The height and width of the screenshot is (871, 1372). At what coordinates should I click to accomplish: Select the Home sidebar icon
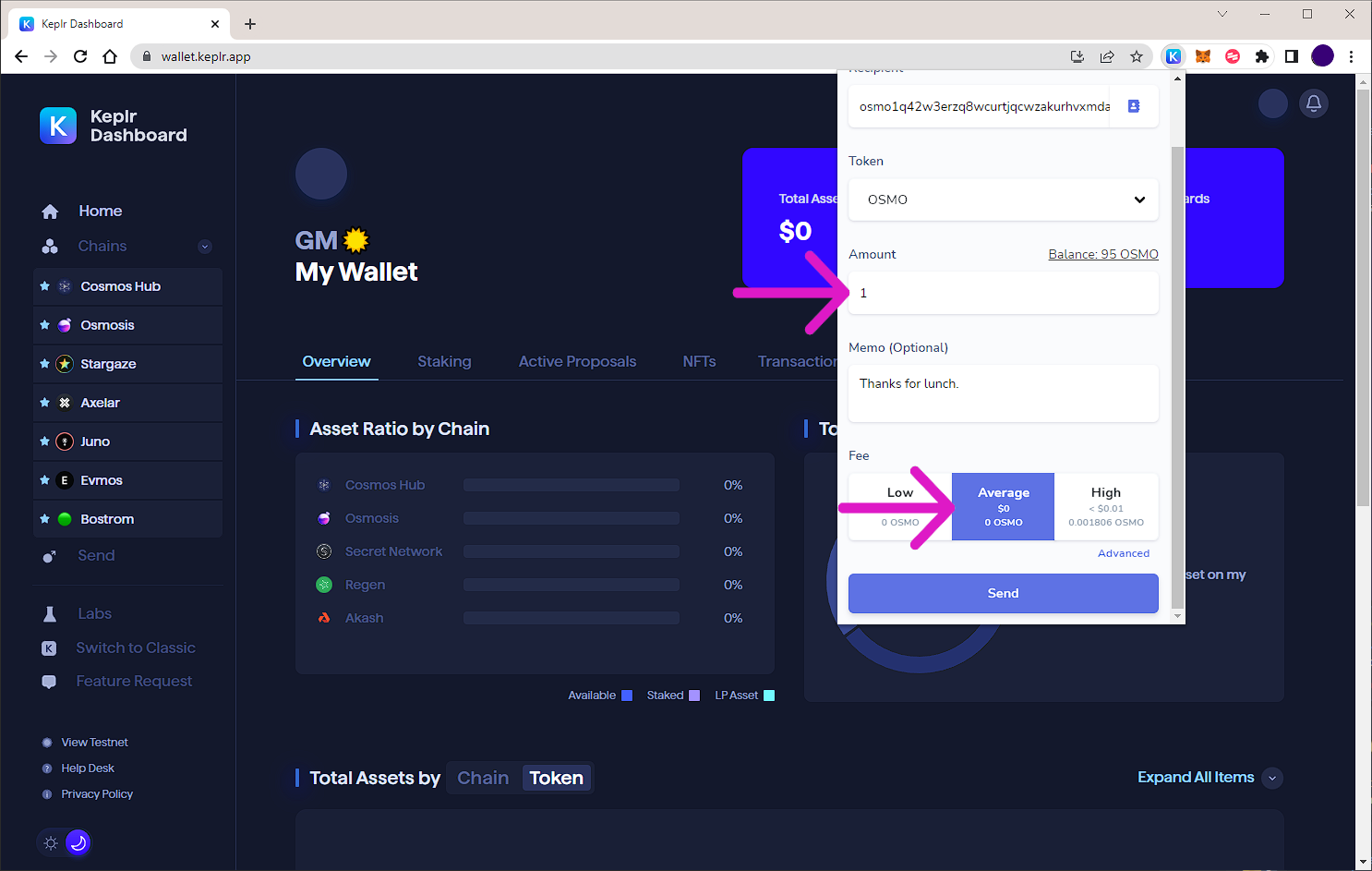50,212
